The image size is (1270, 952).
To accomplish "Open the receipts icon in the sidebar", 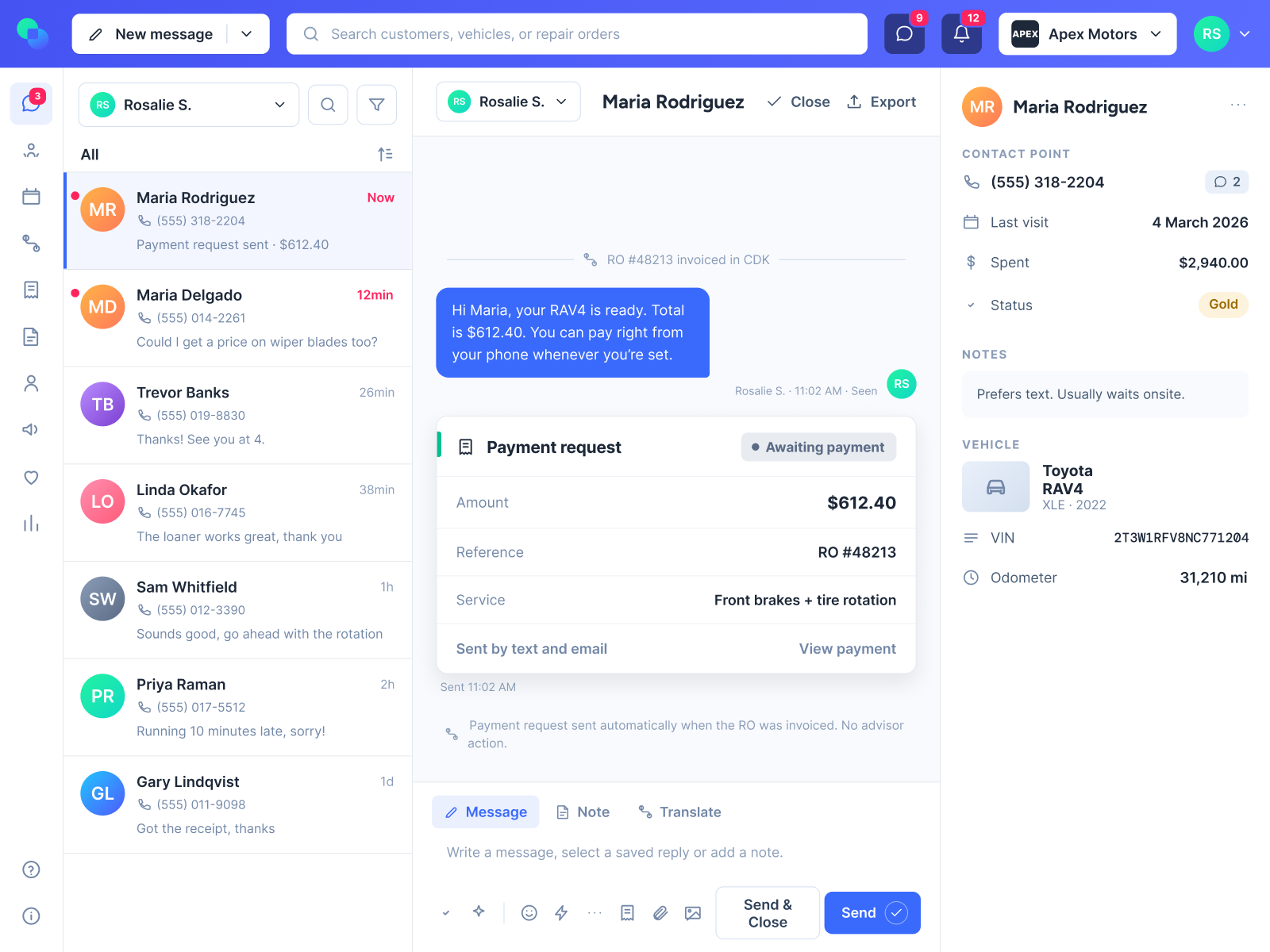I will 31,290.
